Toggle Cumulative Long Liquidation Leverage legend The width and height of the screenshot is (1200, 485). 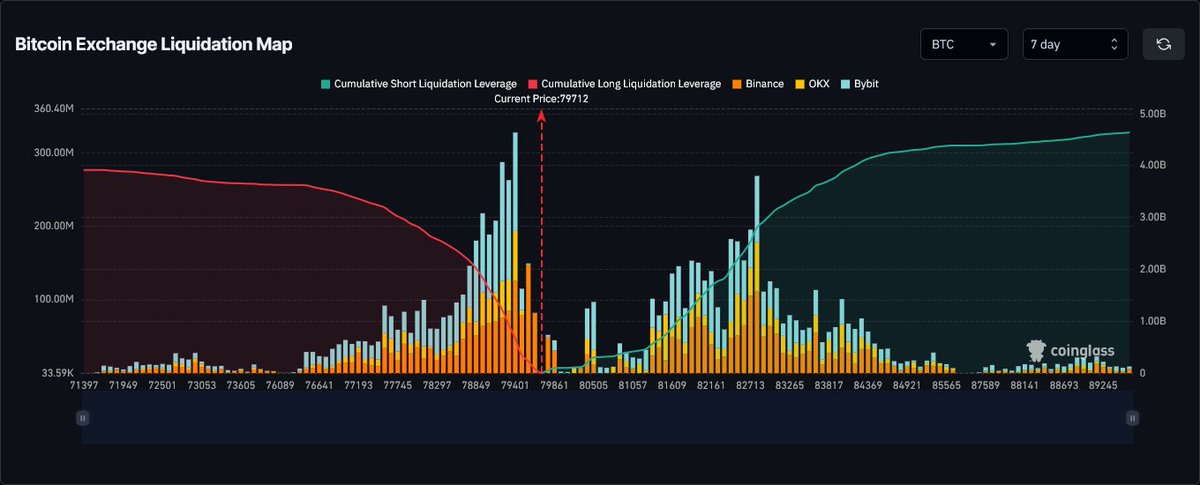[x=624, y=84]
